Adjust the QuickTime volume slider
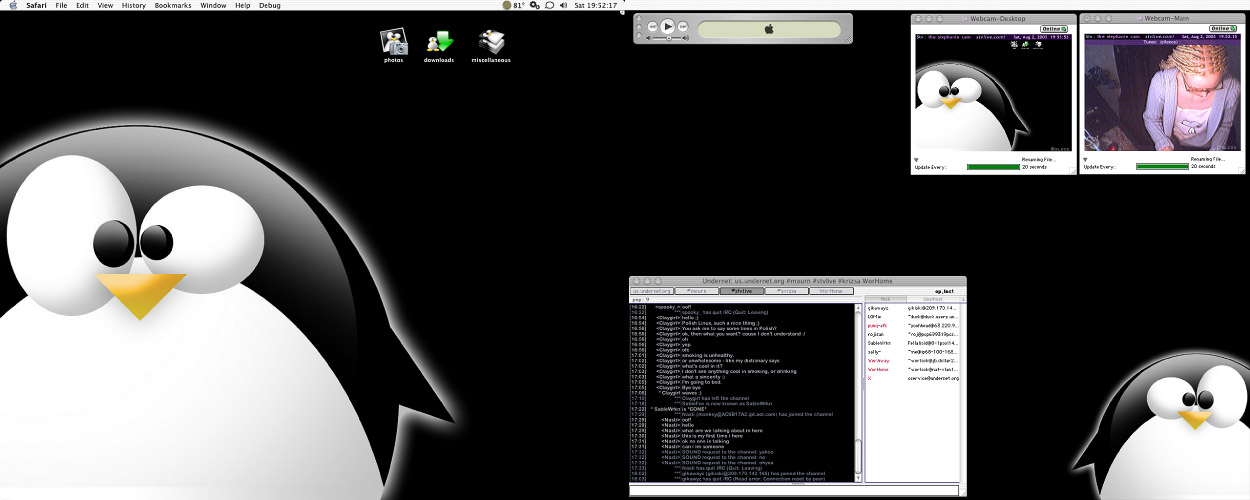This screenshot has height=500, width=1250. pos(667,38)
